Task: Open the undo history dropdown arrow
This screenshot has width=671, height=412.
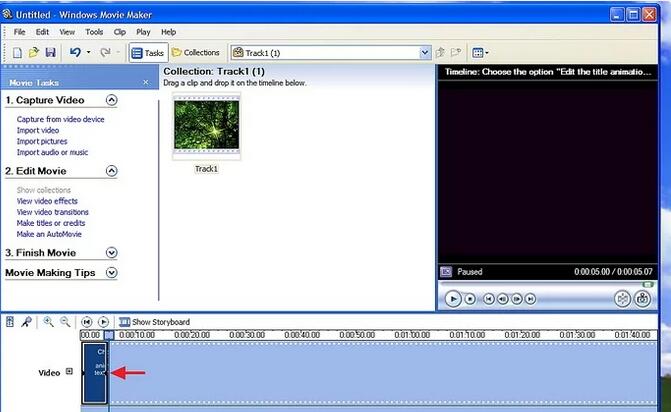Action: coord(89,53)
